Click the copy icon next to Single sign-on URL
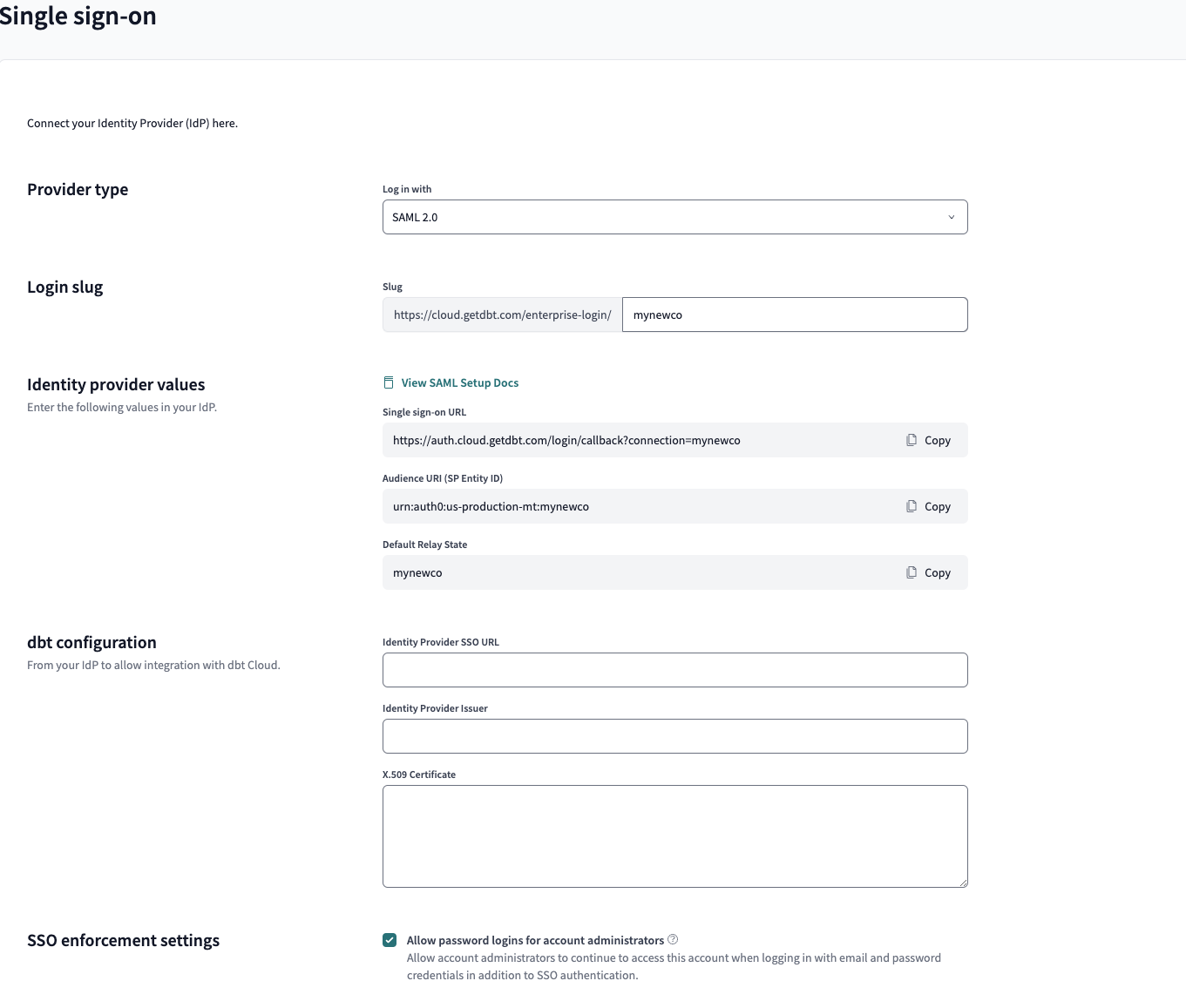Screen dimensions: 1186x1008 pyautogui.click(x=912, y=440)
